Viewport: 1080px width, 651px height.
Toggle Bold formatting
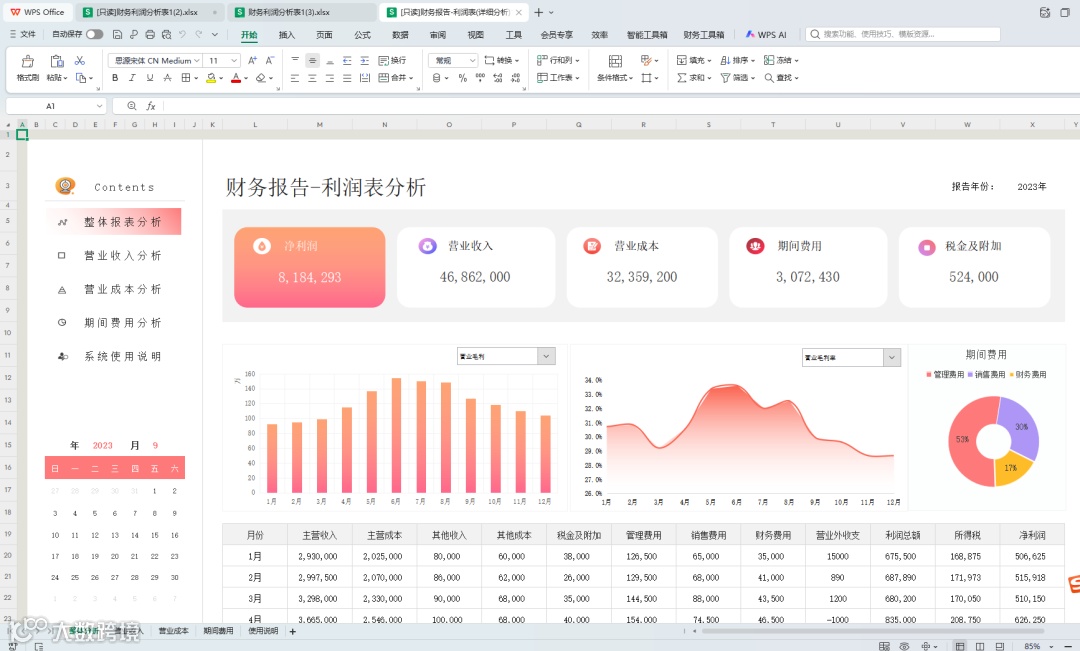(x=115, y=78)
